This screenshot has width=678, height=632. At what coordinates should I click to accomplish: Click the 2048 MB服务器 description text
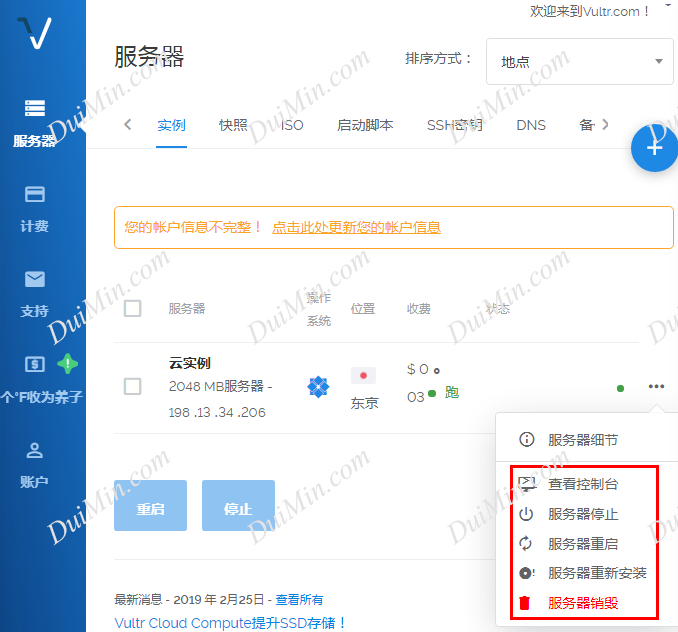[x=221, y=386]
